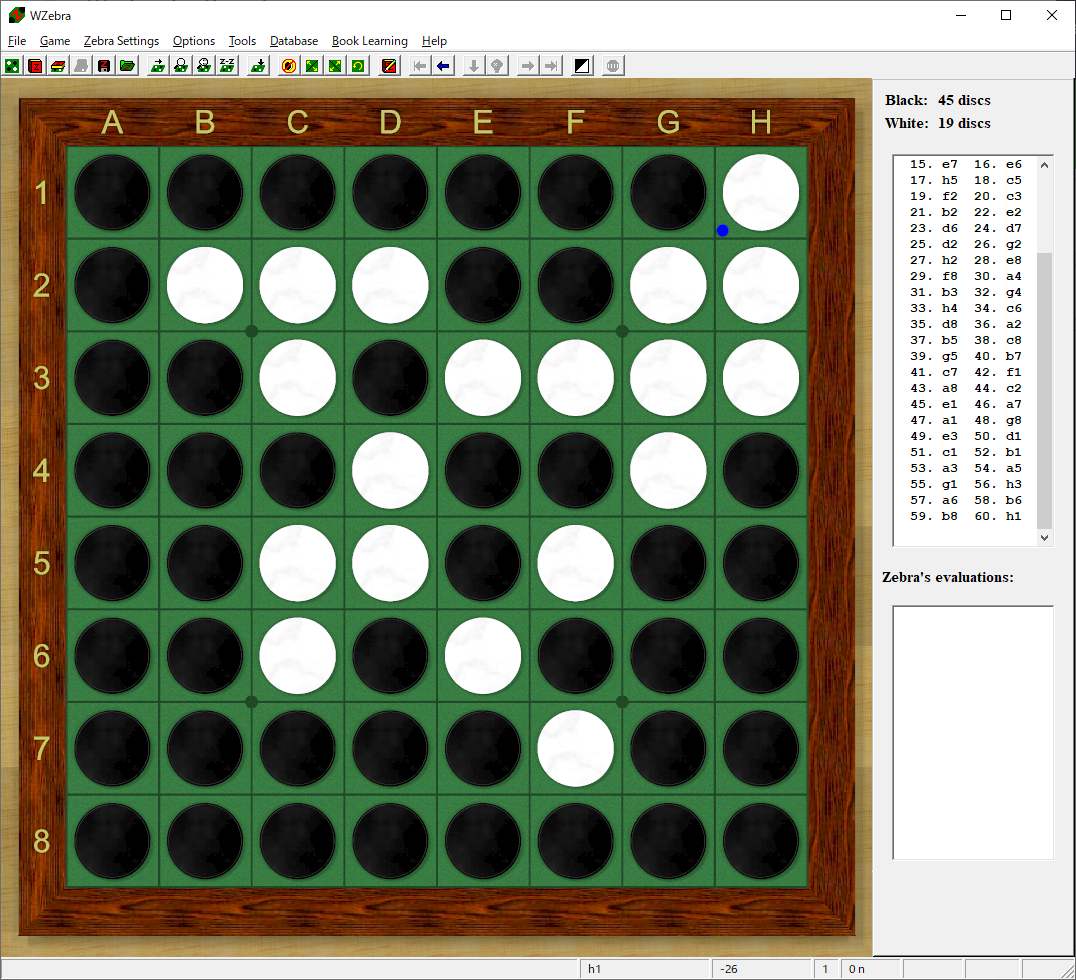Open the Zebra Settings menu
Image resolution: width=1076 pixels, height=980 pixels.
pyautogui.click(x=121, y=41)
